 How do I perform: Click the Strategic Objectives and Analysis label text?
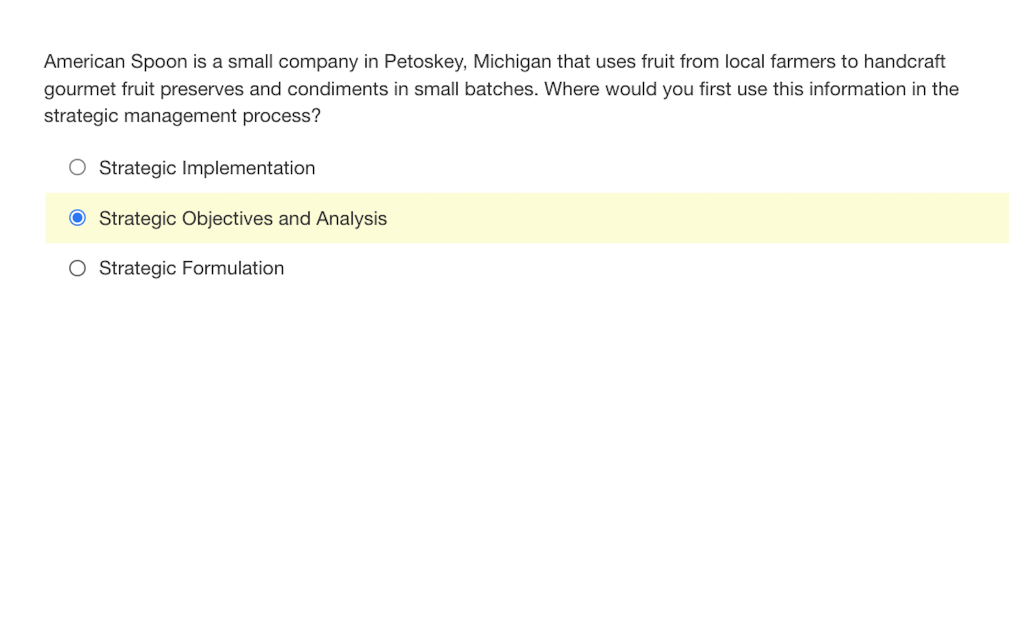pyautogui.click(x=243, y=218)
